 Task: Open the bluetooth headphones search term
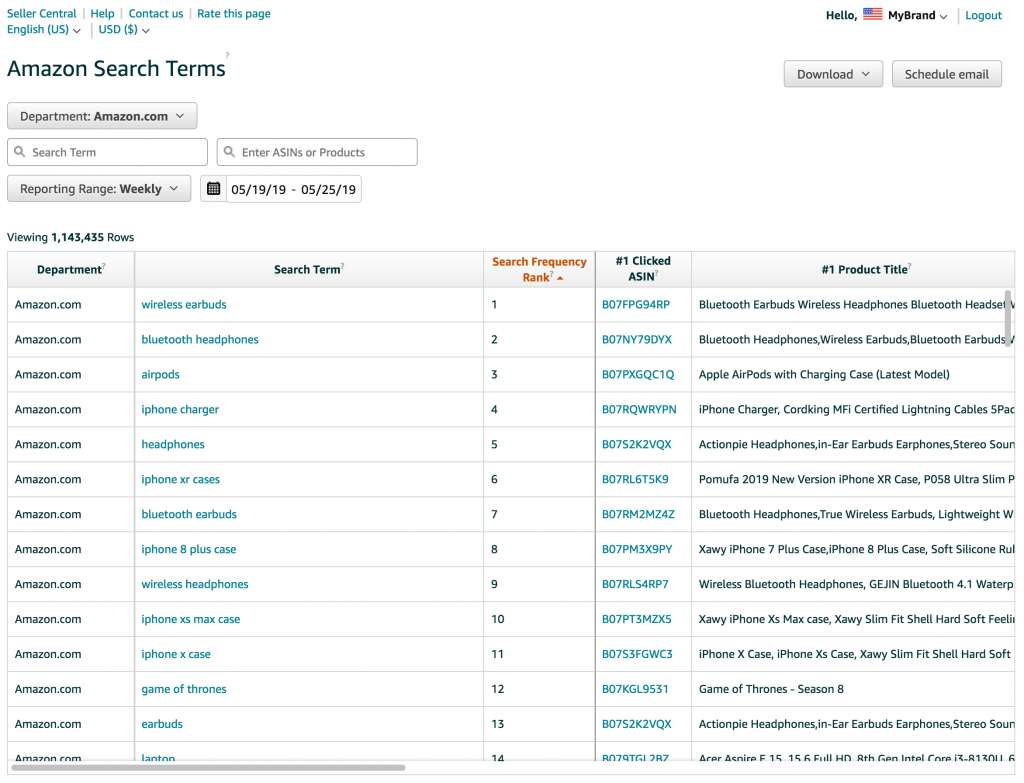200,339
